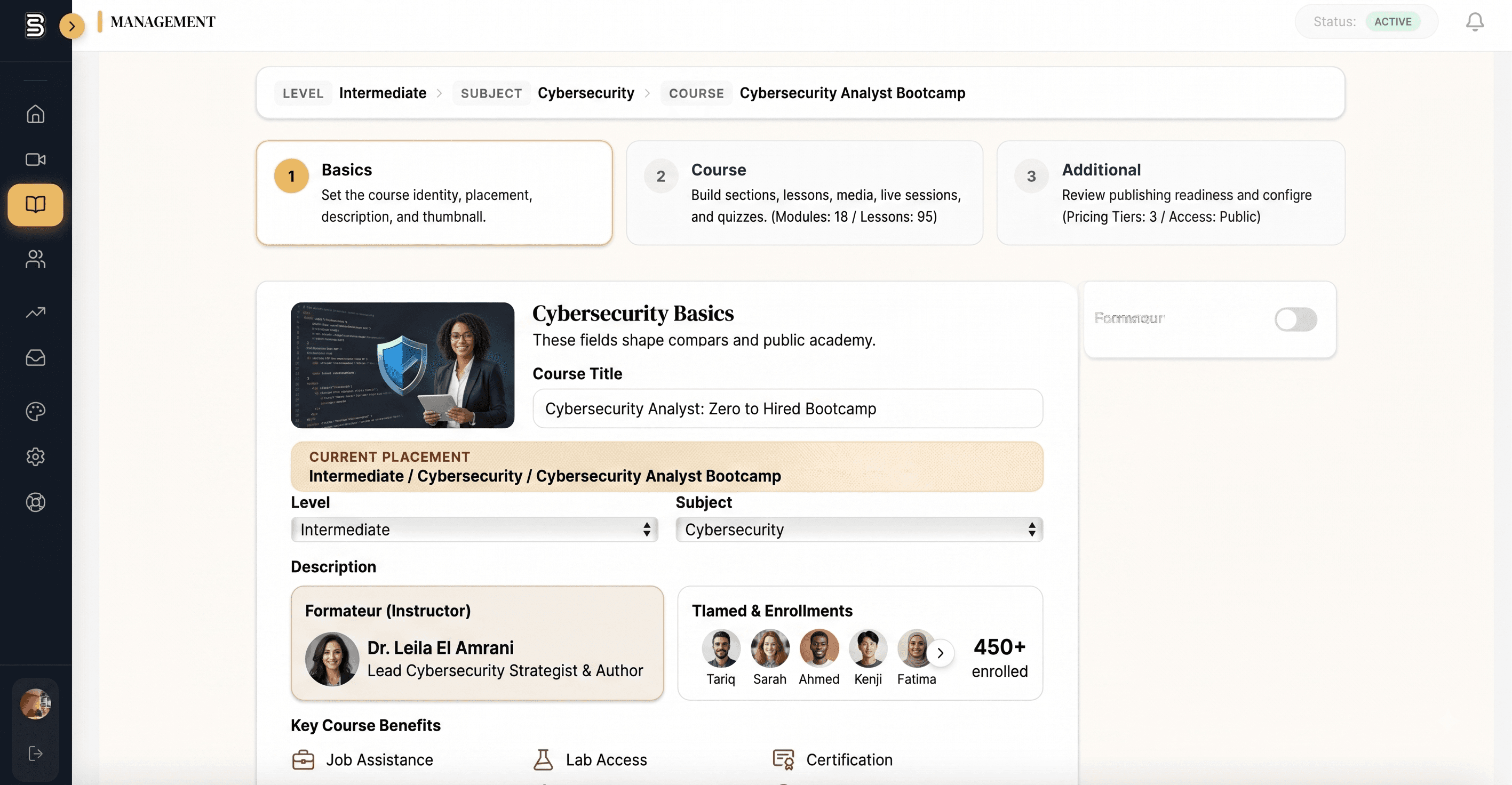
Task: Expand the sidebar with the yellow arrow button
Action: pos(71,26)
